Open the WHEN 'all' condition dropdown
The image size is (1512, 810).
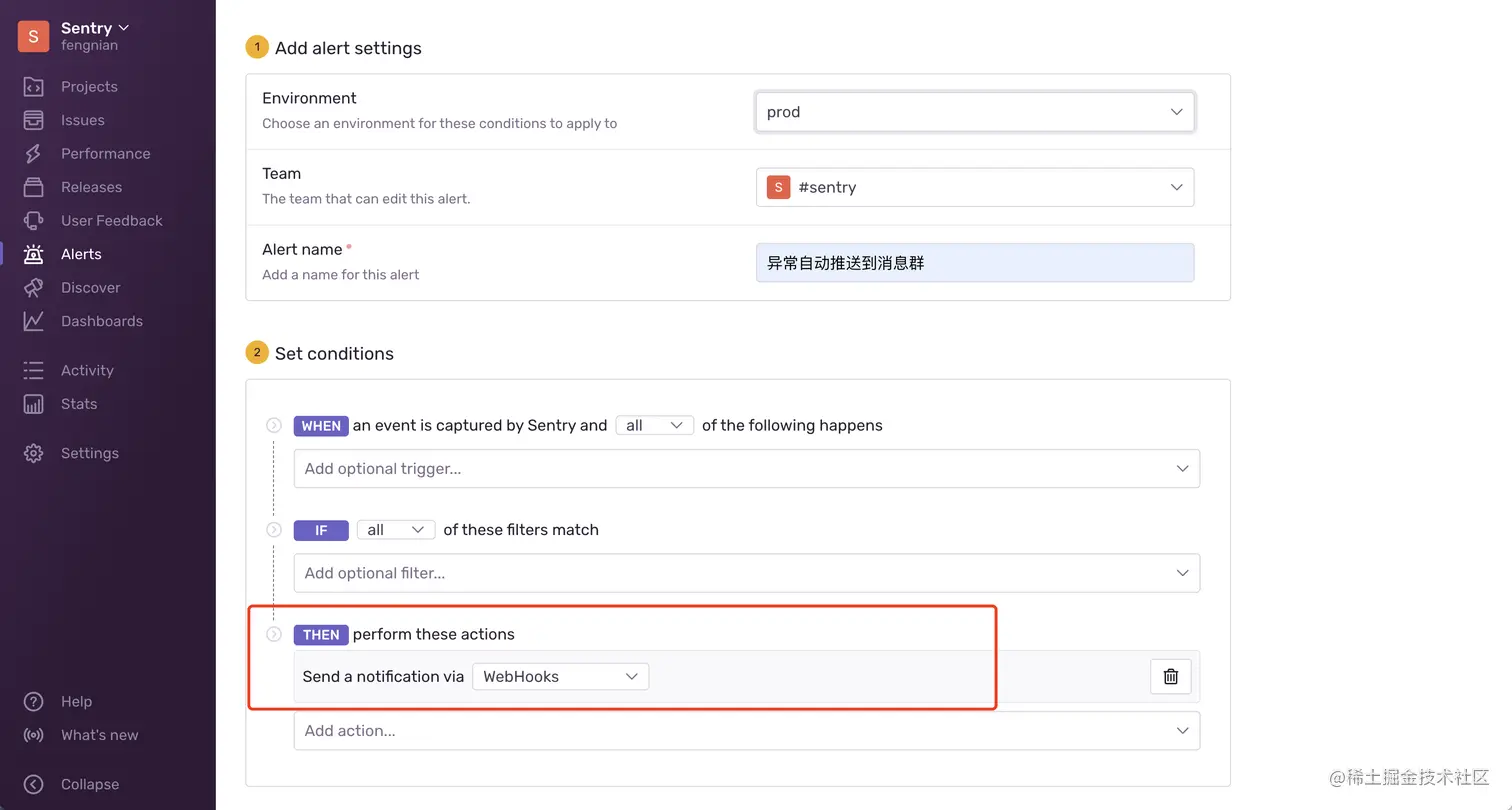(655, 425)
